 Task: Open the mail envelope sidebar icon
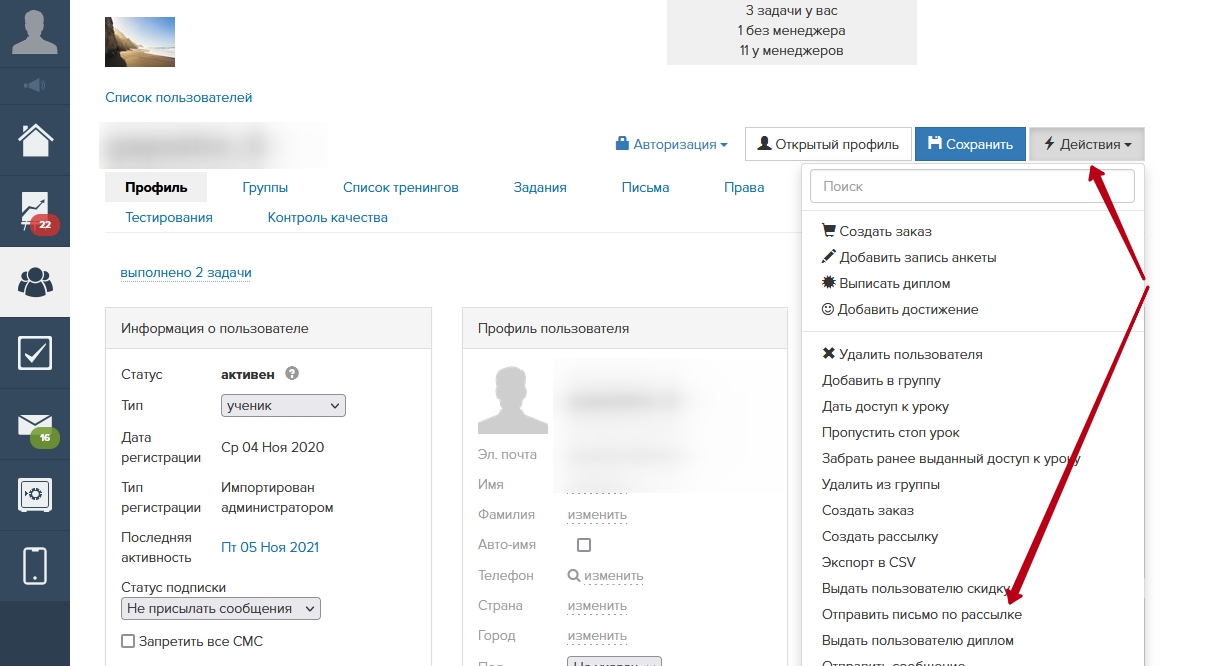tap(35, 425)
